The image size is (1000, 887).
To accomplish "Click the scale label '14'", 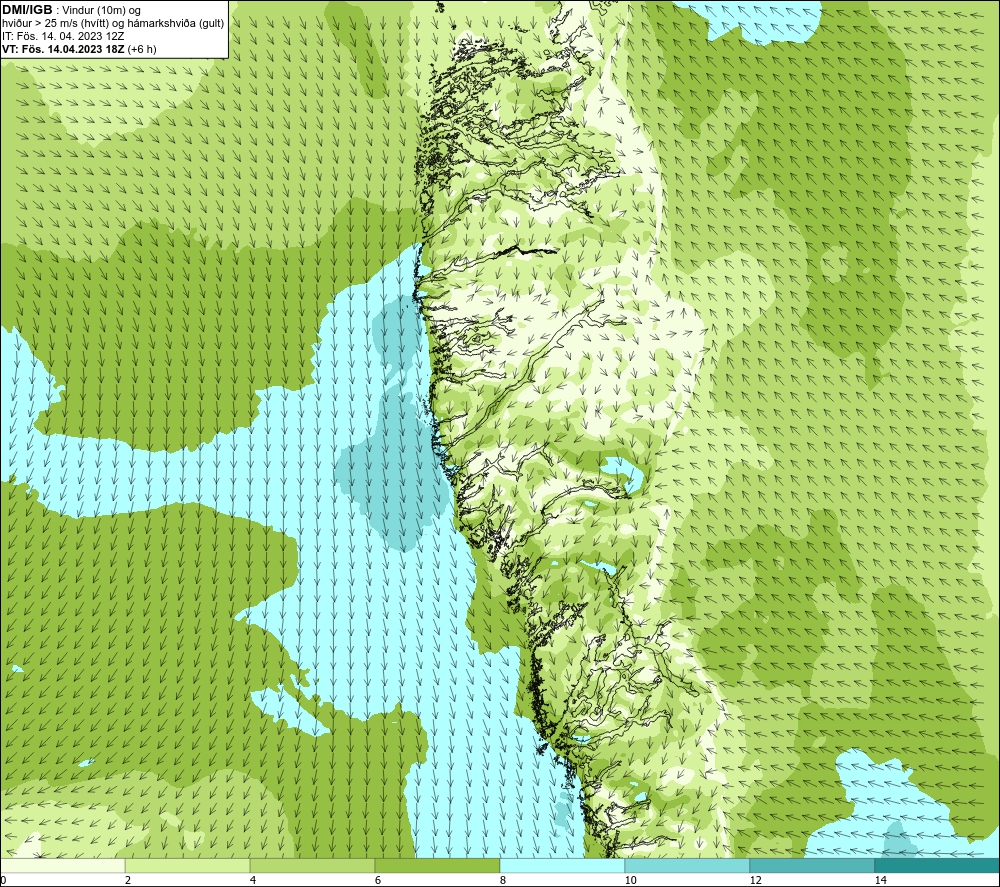I will pos(881,881).
